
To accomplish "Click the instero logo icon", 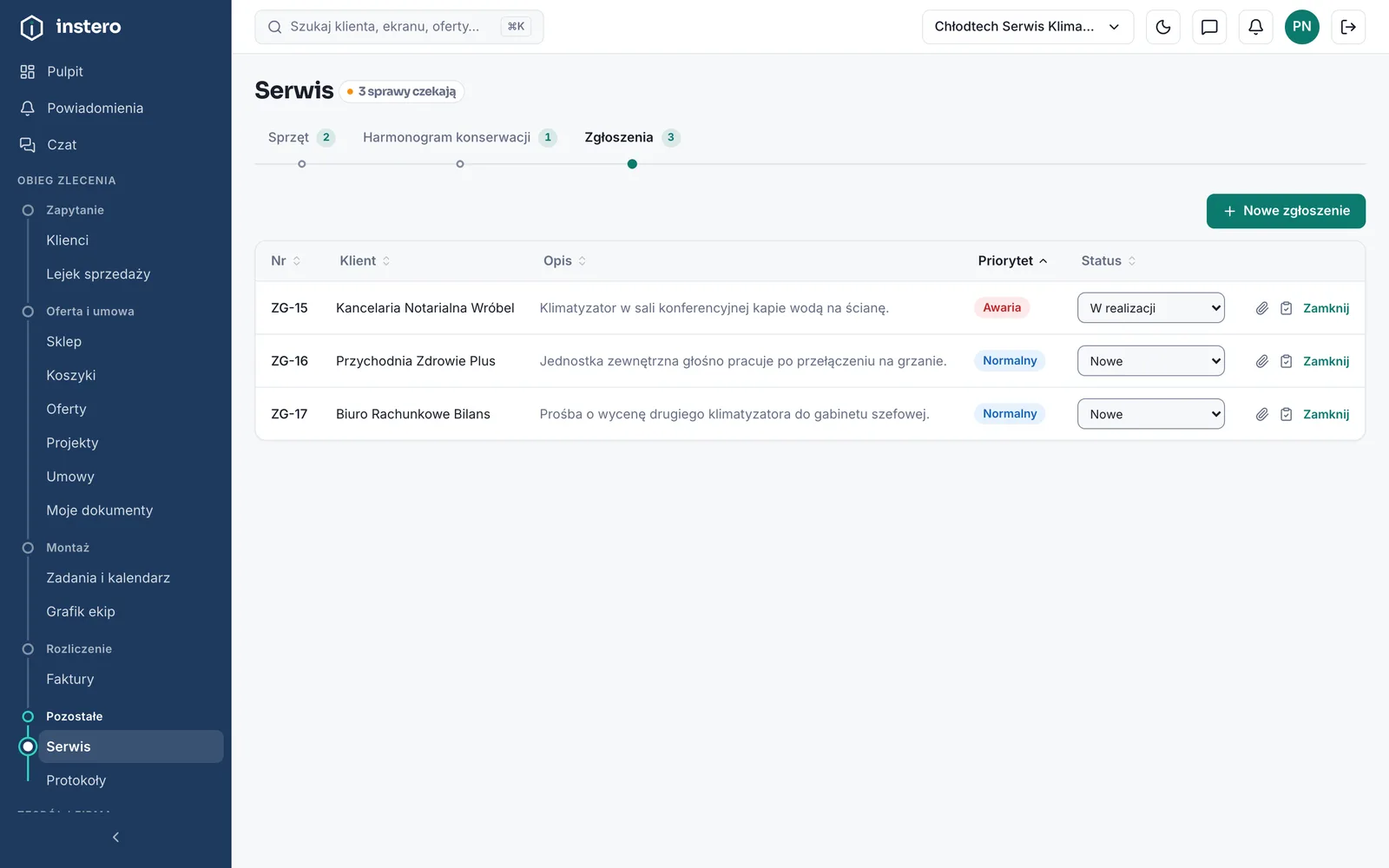I will click(31, 27).
